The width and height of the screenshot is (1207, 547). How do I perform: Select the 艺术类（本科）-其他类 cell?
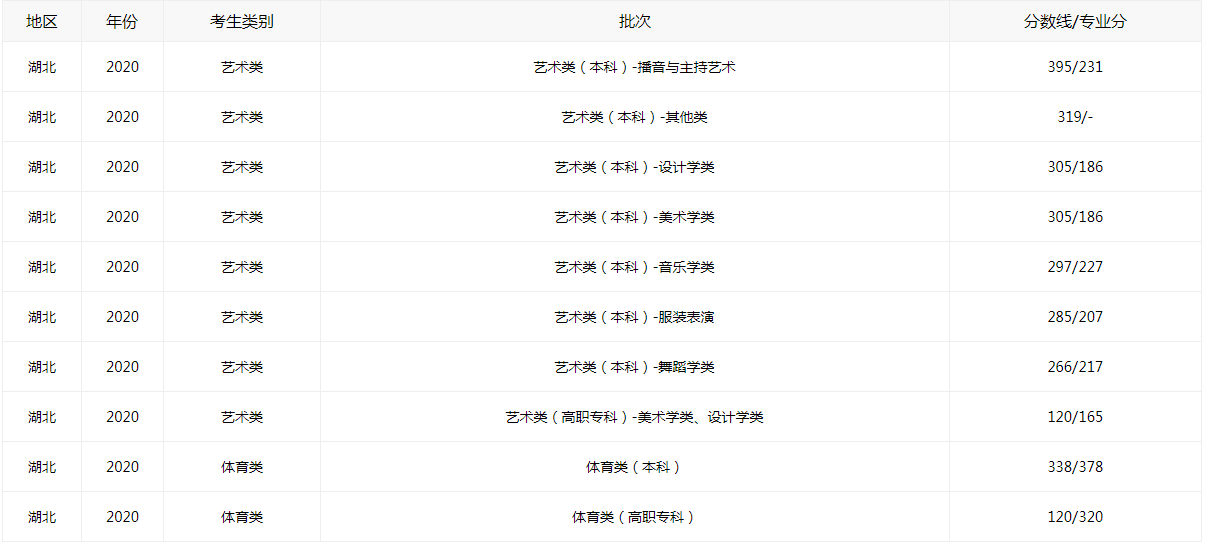pos(634,117)
